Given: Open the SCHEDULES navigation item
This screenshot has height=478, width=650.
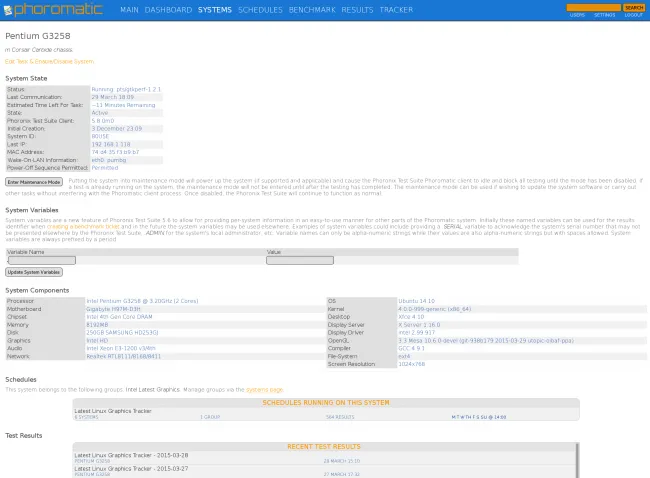Looking at the screenshot, I should point(260,10).
